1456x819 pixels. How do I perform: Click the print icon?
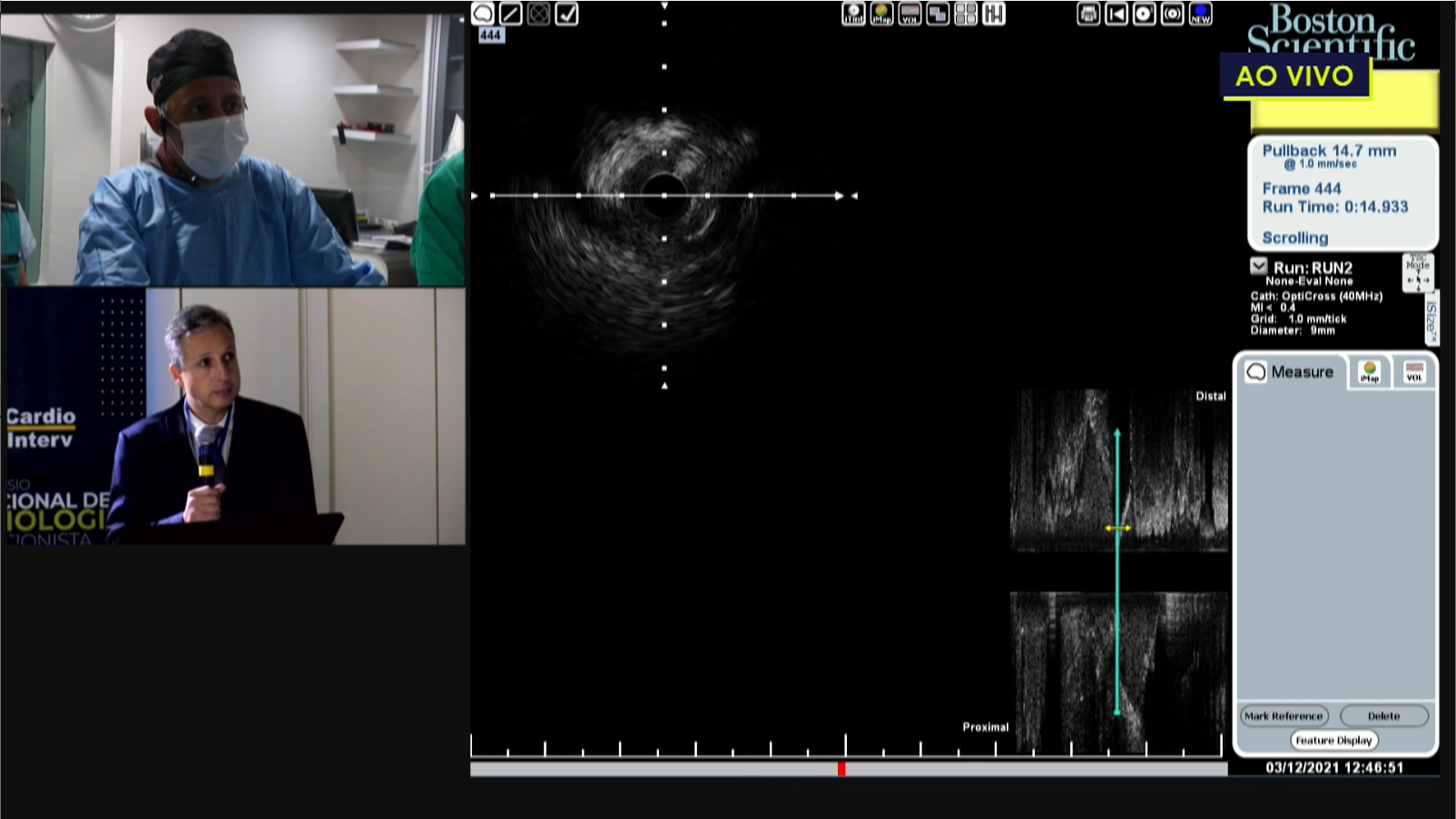tap(1088, 14)
